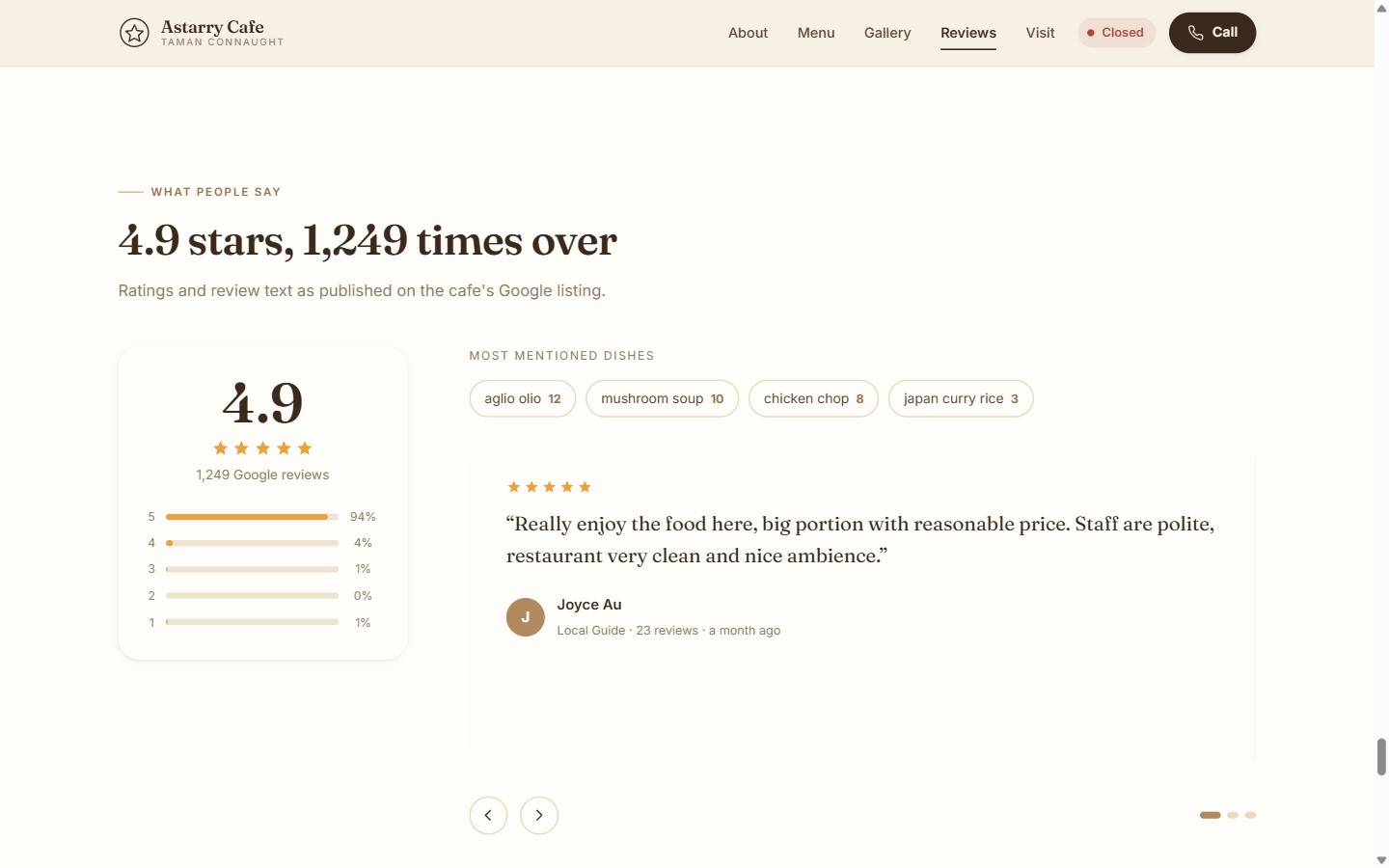This screenshot has width=1389, height=868.
Task: Click the 5-star rating bar
Action: (x=252, y=517)
